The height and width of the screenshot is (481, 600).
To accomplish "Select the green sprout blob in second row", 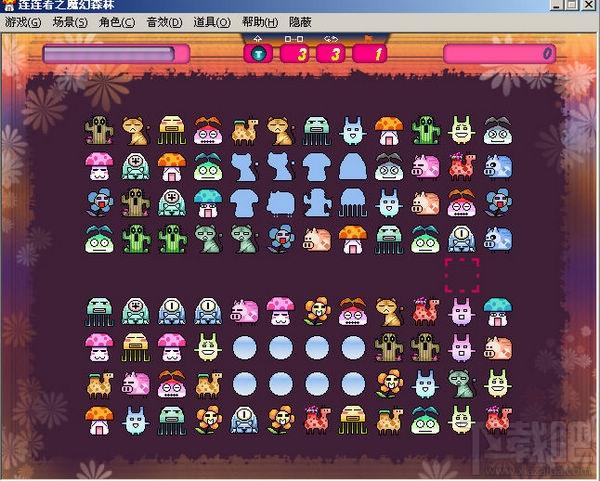I will tap(208, 167).
